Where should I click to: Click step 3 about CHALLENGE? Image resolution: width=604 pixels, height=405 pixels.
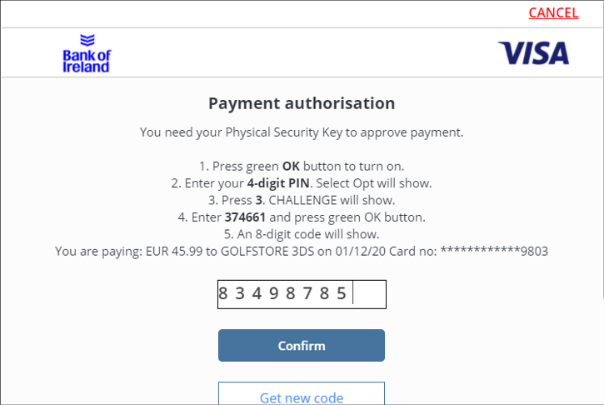tap(301, 200)
